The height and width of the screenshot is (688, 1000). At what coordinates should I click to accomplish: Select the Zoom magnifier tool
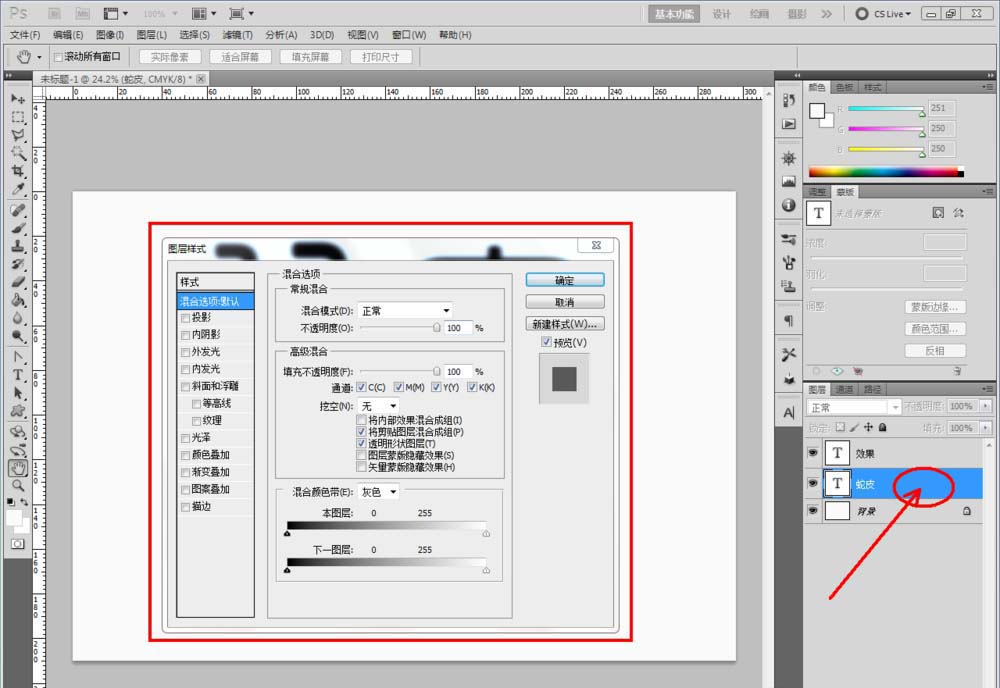[18, 485]
